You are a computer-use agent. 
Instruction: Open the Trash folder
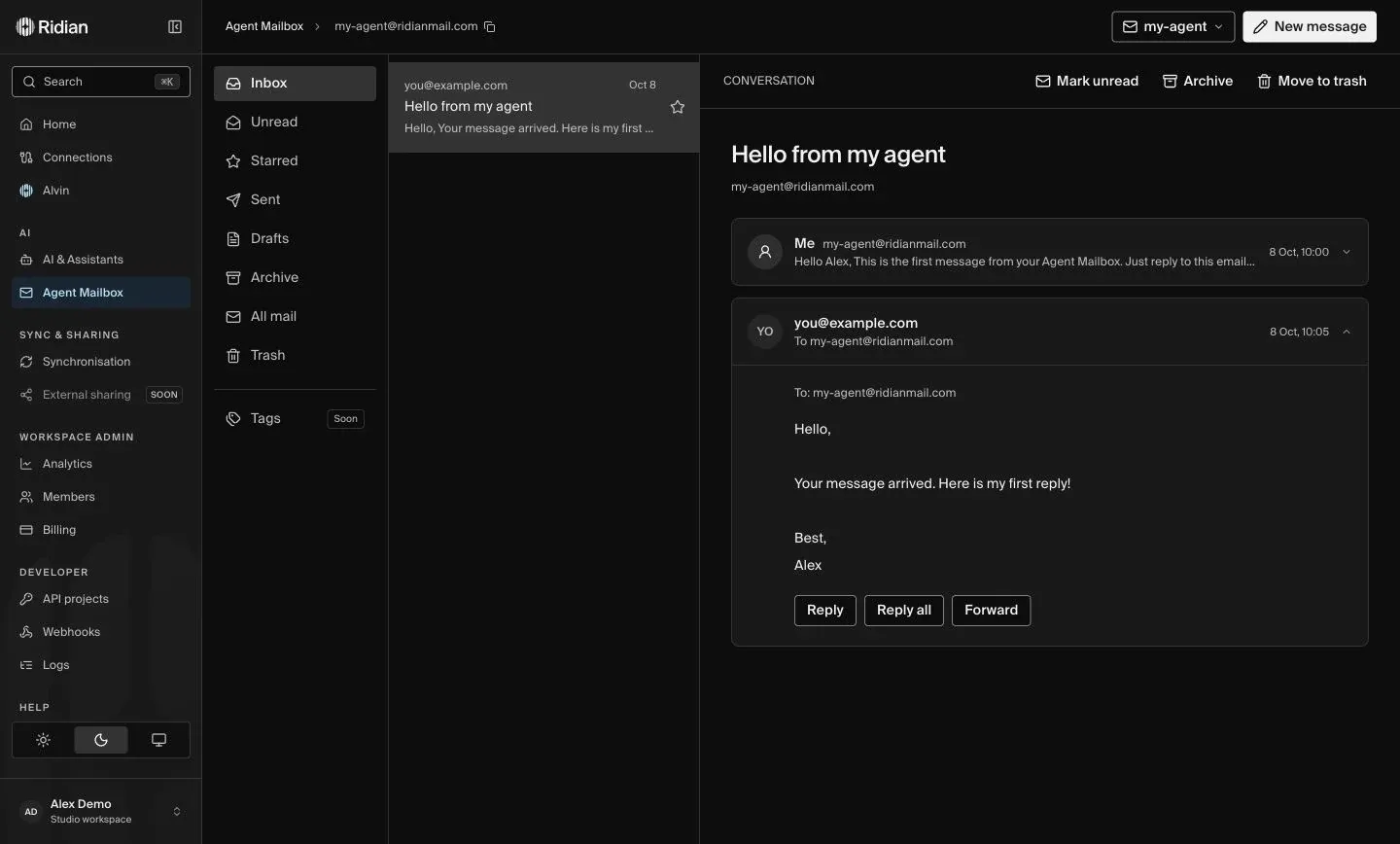click(x=295, y=356)
